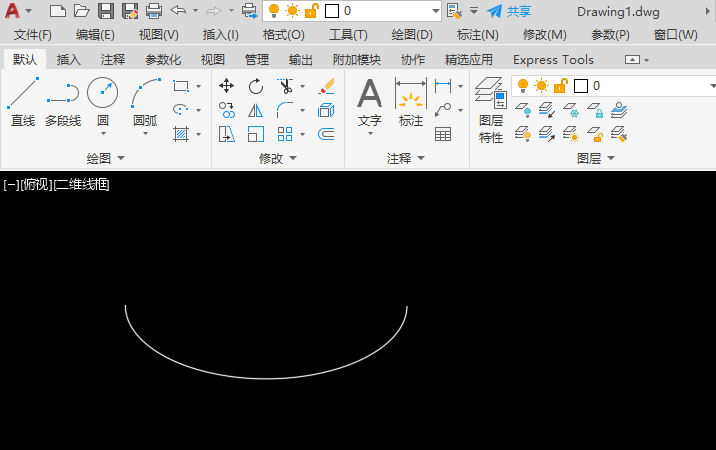Click the Table tool icon

443,134
